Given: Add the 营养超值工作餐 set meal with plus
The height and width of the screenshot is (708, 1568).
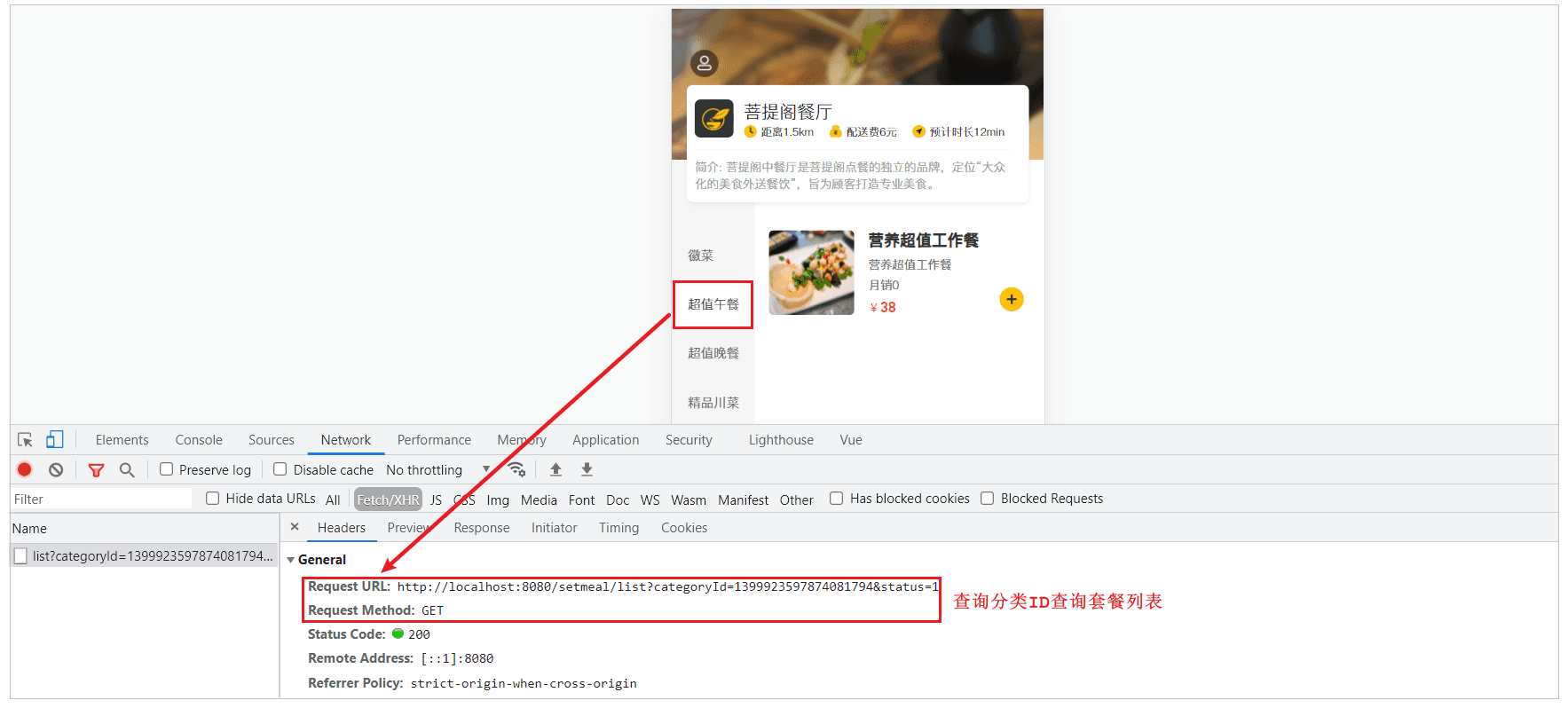Looking at the screenshot, I should click(1012, 300).
